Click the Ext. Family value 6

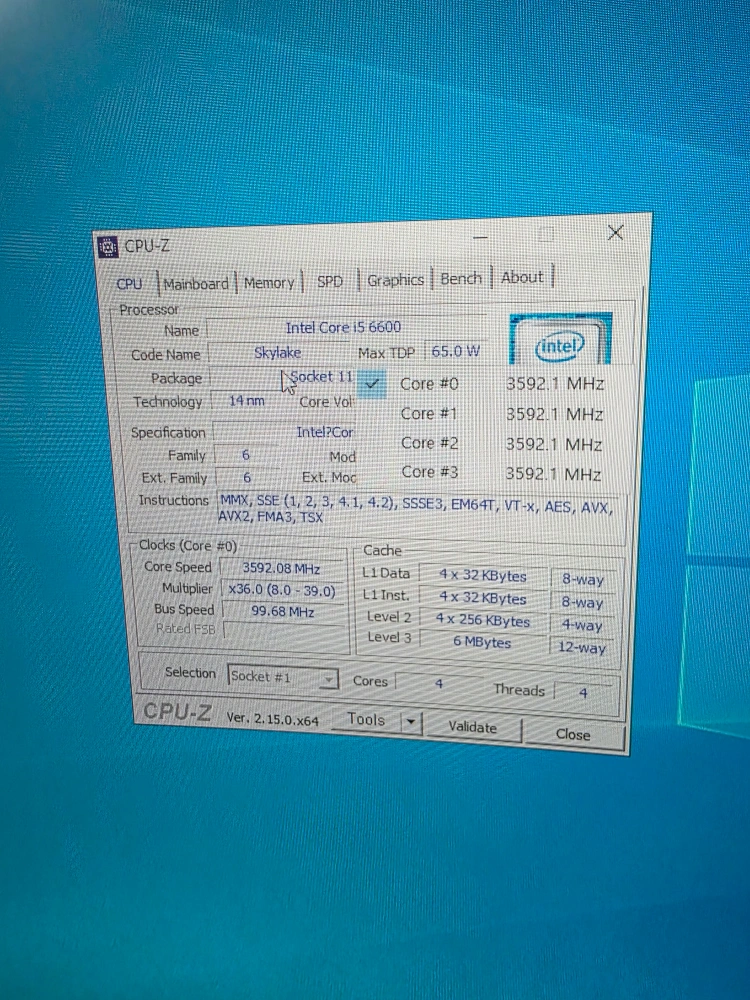point(247,478)
